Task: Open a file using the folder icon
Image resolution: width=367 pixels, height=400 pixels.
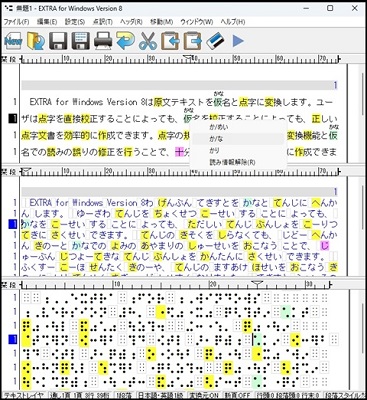Action: coord(36,41)
